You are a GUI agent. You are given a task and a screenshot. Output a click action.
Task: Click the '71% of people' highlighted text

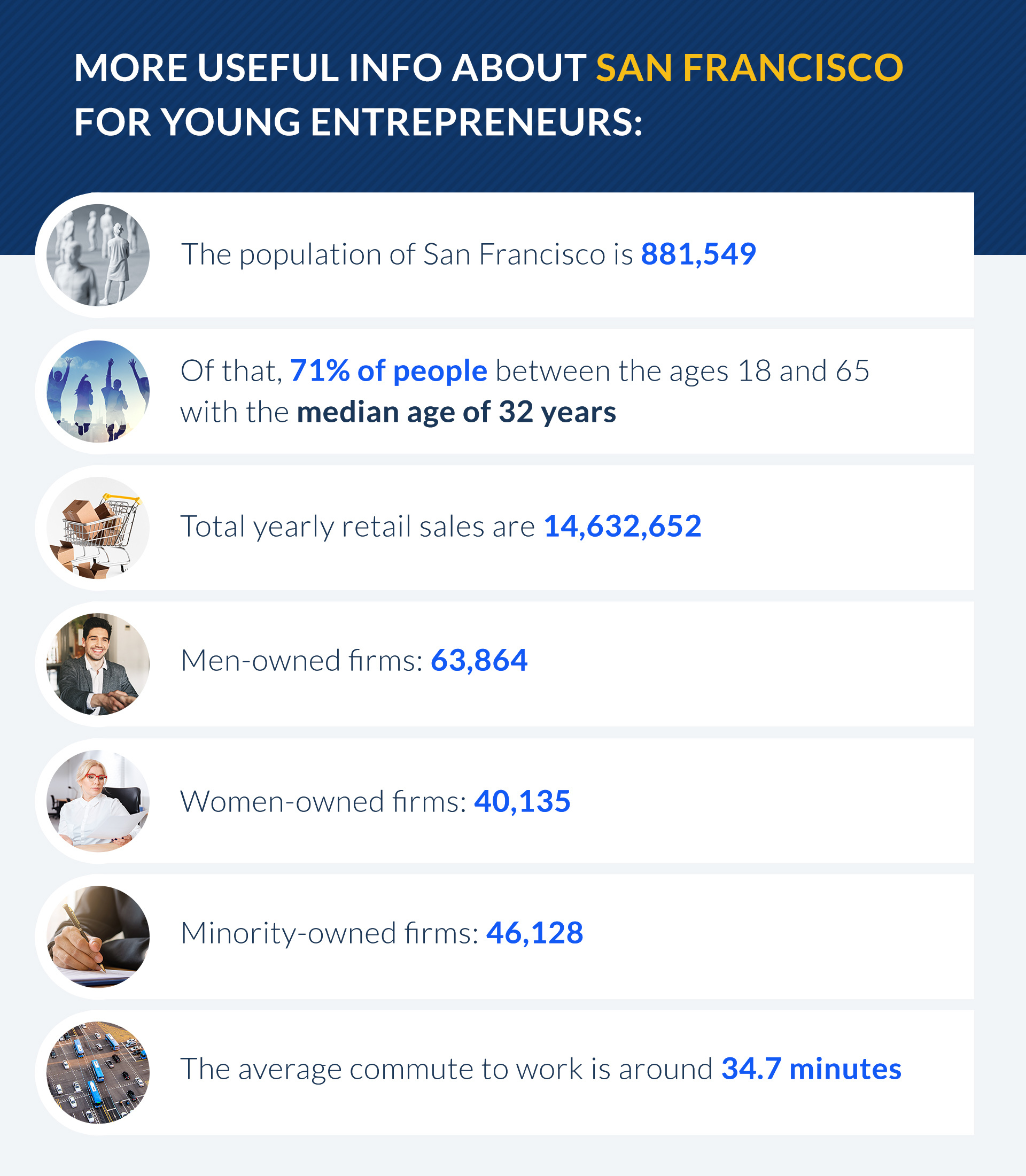point(389,371)
